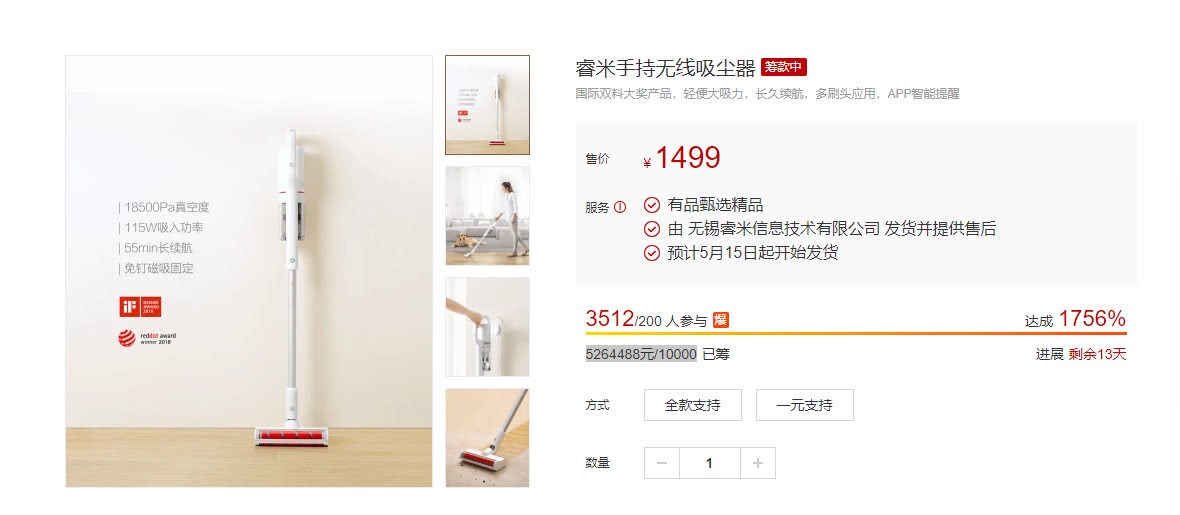View the wall-mount hand thumbnail

point(487,327)
